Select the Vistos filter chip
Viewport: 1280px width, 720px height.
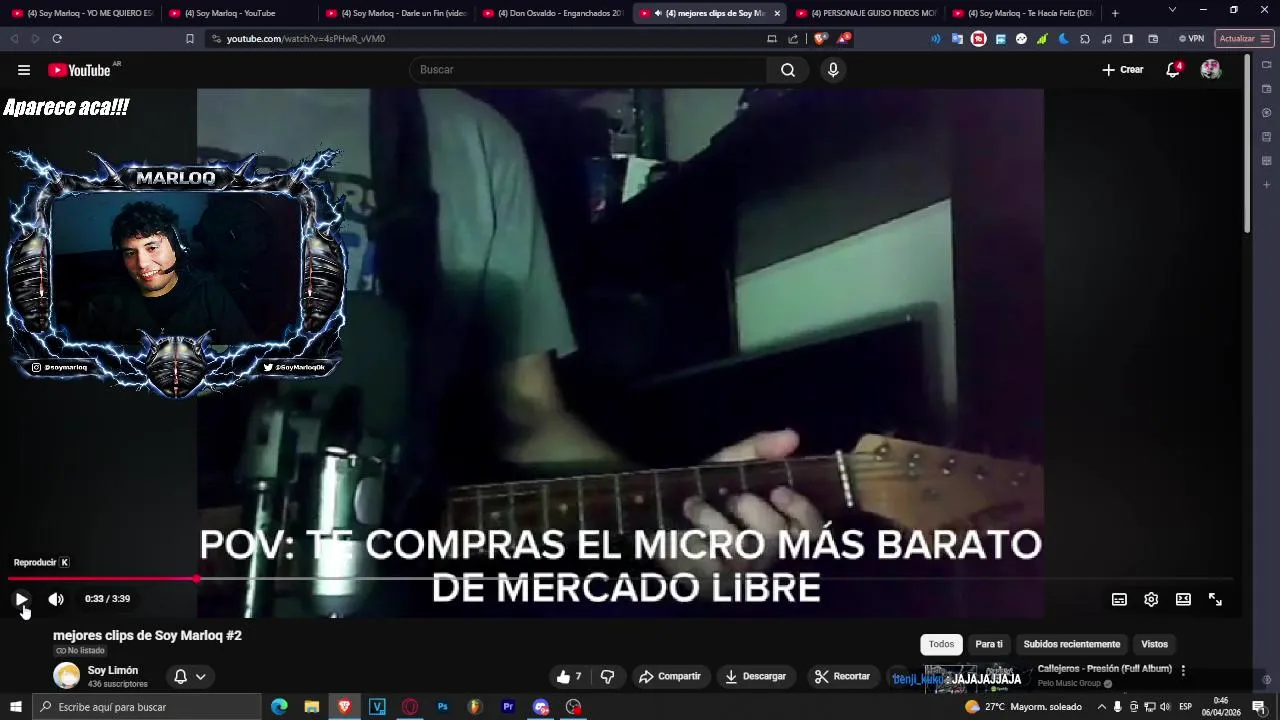tap(1155, 644)
